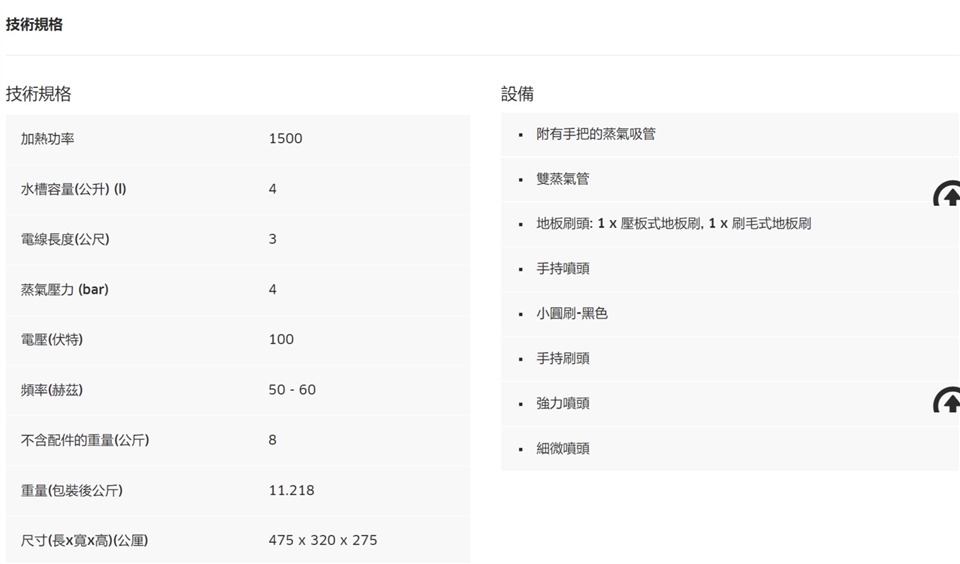The image size is (960, 564).
Task: Click the 加熱功率 row label
Action: 48,139
